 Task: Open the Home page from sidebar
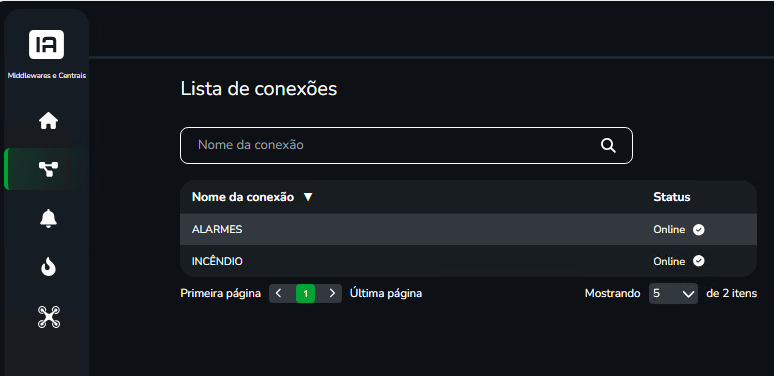click(48, 121)
